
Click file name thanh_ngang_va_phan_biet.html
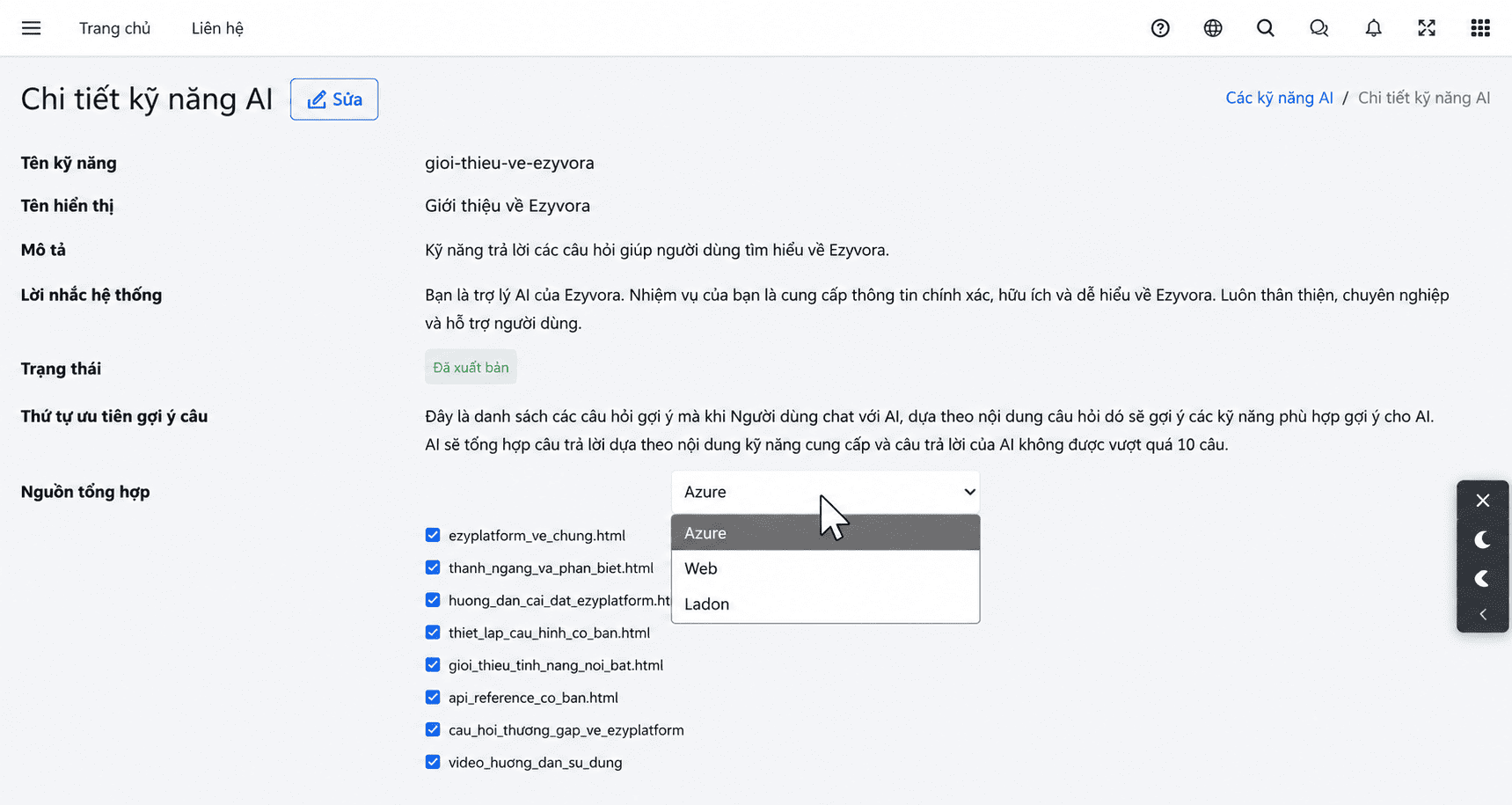[x=551, y=567]
